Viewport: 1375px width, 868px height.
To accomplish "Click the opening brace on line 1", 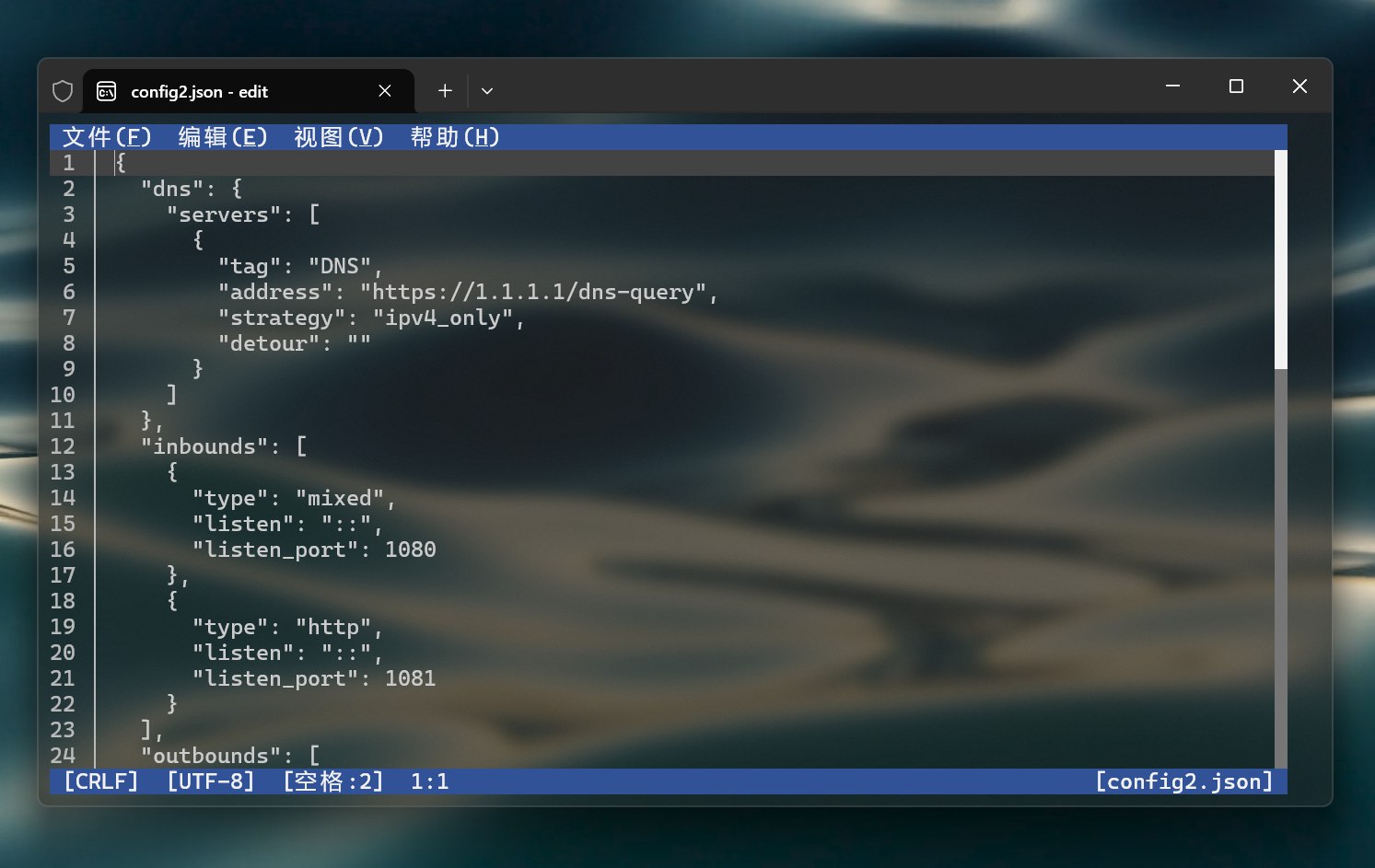I will coord(121,163).
